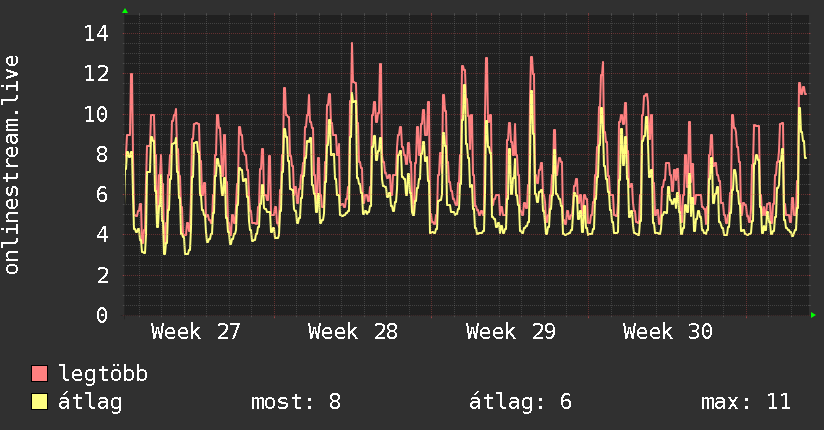Image resolution: width=824 pixels, height=430 pixels.
Task: Click the red legtöbb legend swatch
Action: [x=39, y=373]
